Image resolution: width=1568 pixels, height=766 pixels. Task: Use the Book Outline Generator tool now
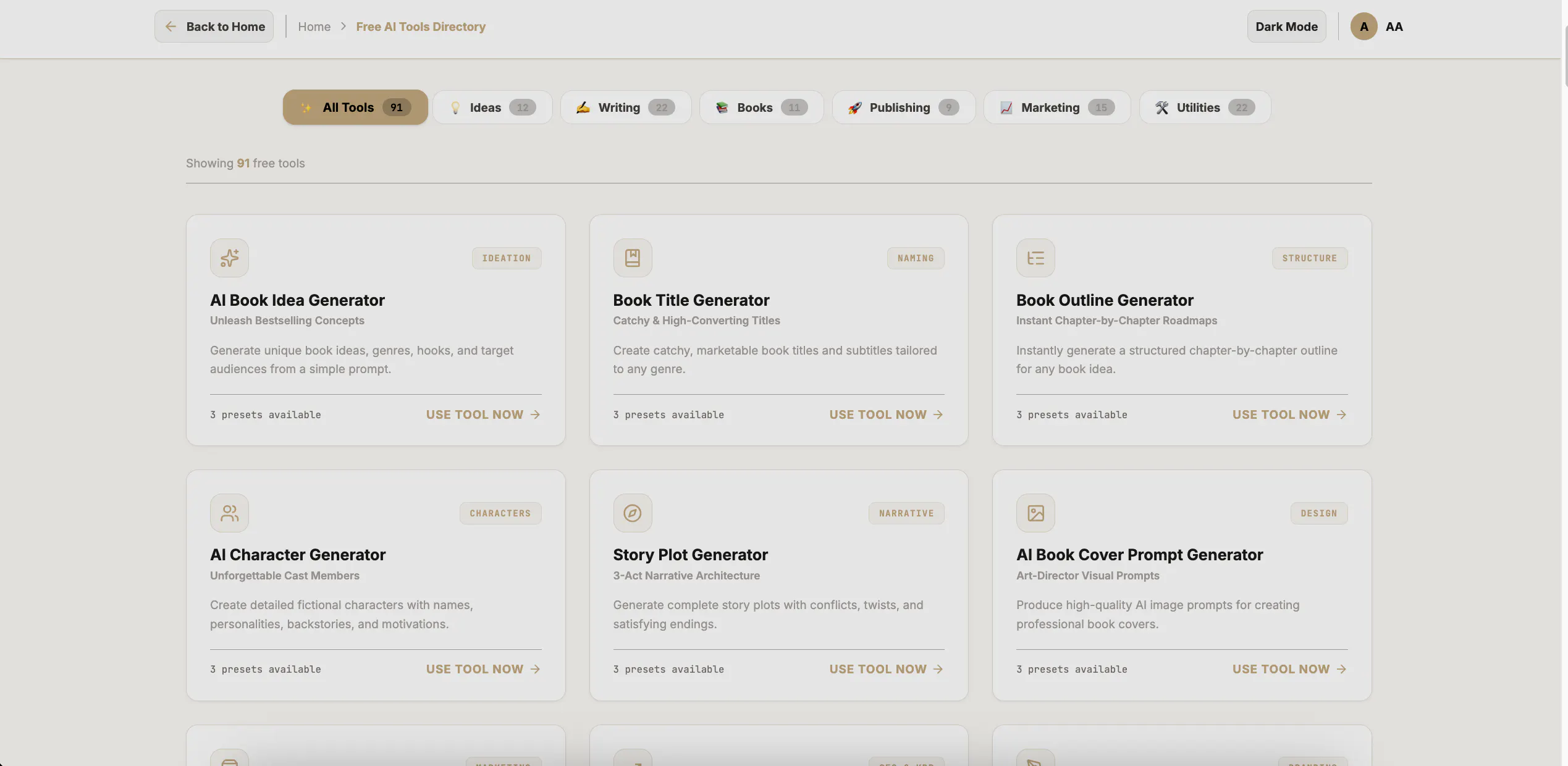pyautogui.click(x=1289, y=415)
